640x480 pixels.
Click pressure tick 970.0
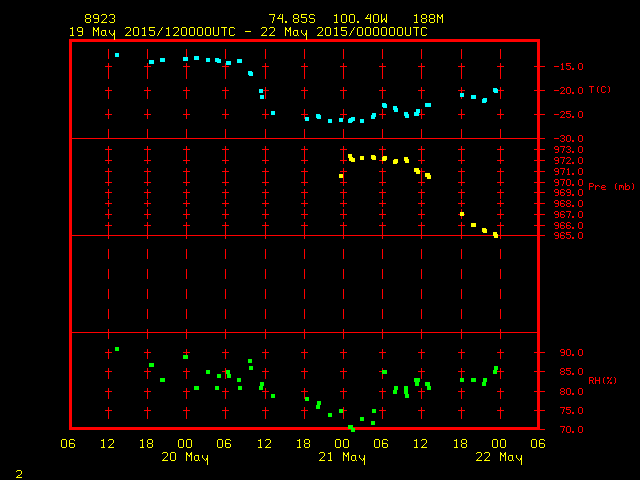(569, 182)
